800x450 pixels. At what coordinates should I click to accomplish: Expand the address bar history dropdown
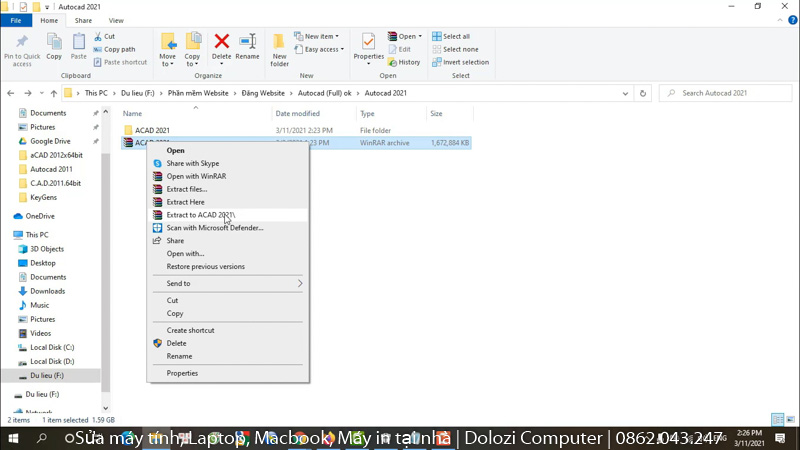pyautogui.click(x=625, y=93)
